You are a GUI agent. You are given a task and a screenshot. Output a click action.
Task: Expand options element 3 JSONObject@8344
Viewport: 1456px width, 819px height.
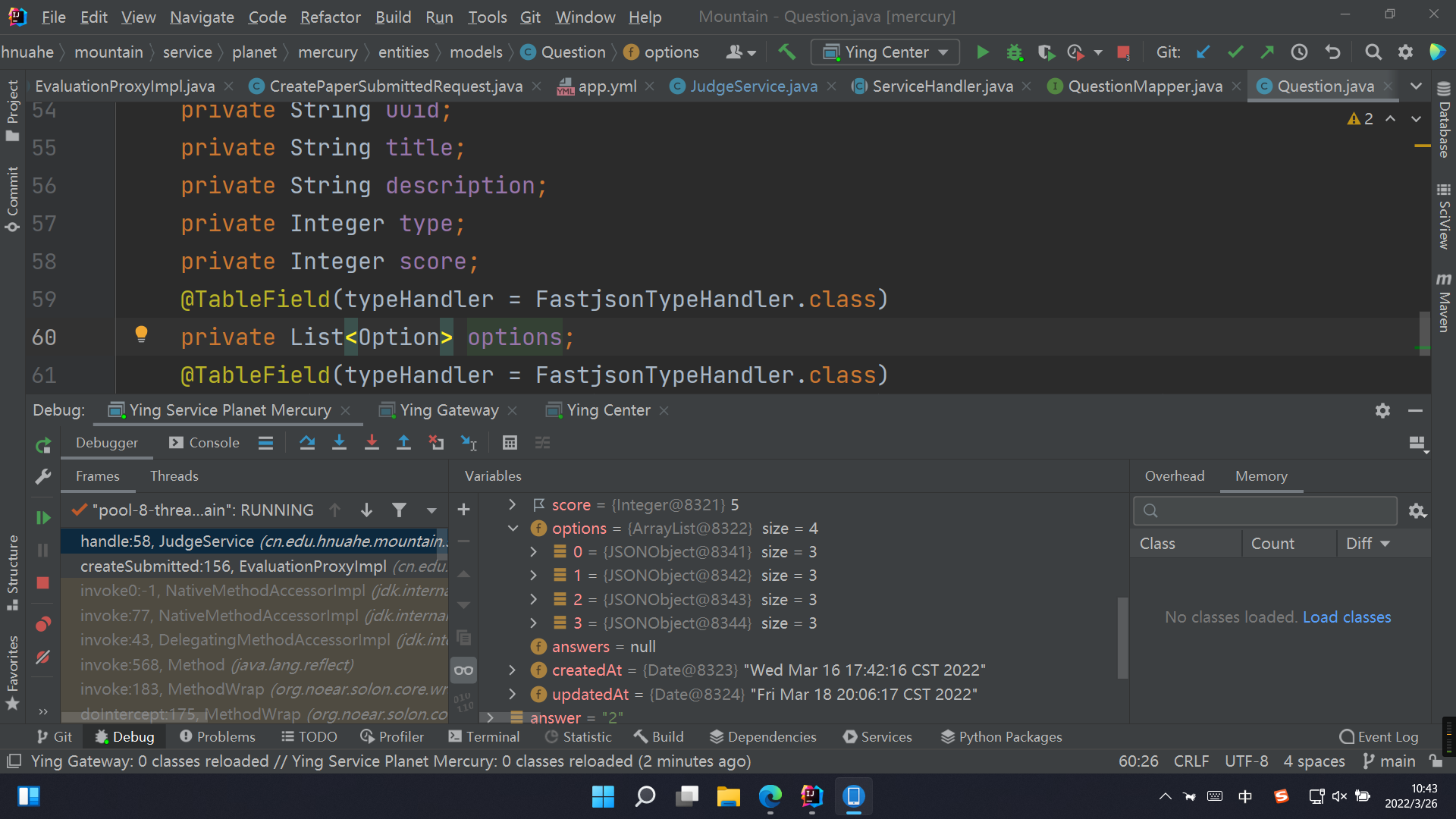pyautogui.click(x=533, y=623)
